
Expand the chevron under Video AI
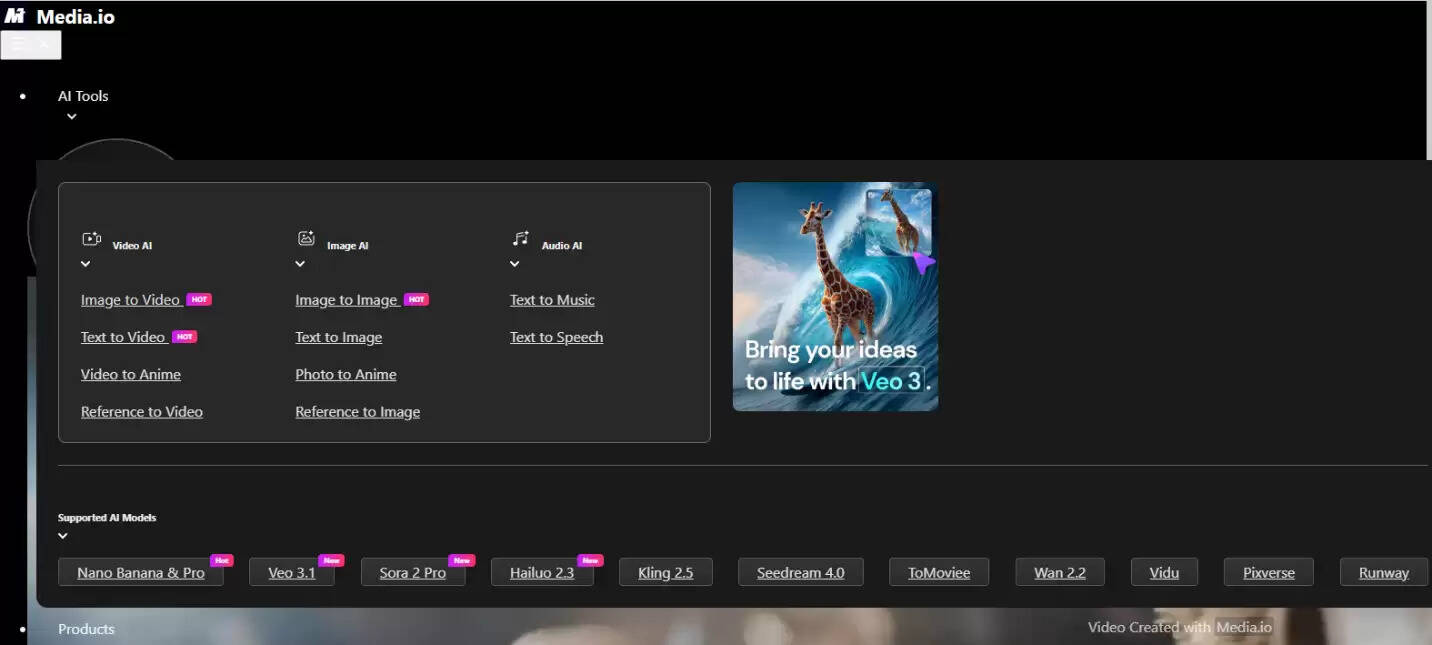tap(86, 264)
